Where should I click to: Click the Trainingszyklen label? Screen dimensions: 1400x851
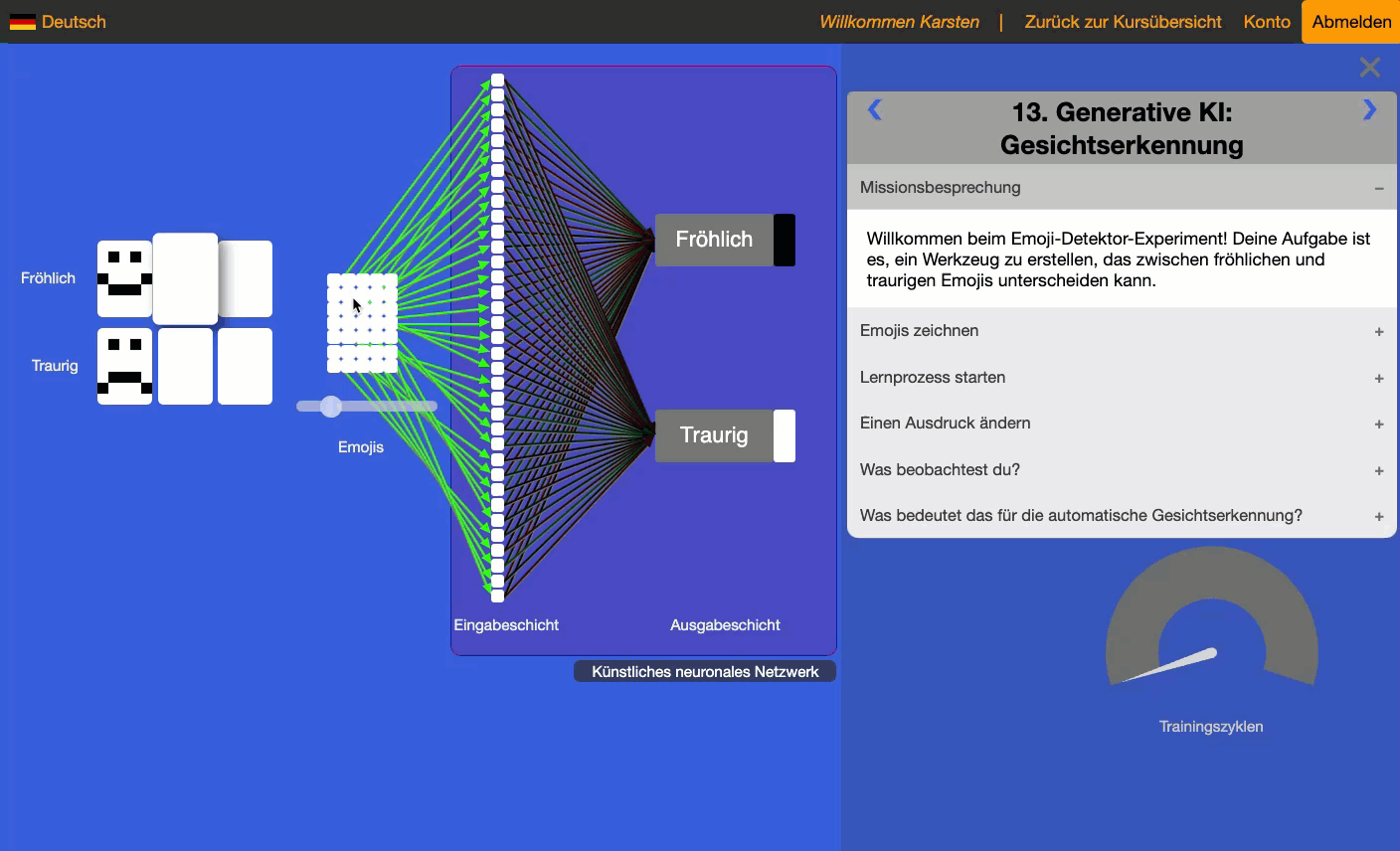pyautogui.click(x=1211, y=727)
